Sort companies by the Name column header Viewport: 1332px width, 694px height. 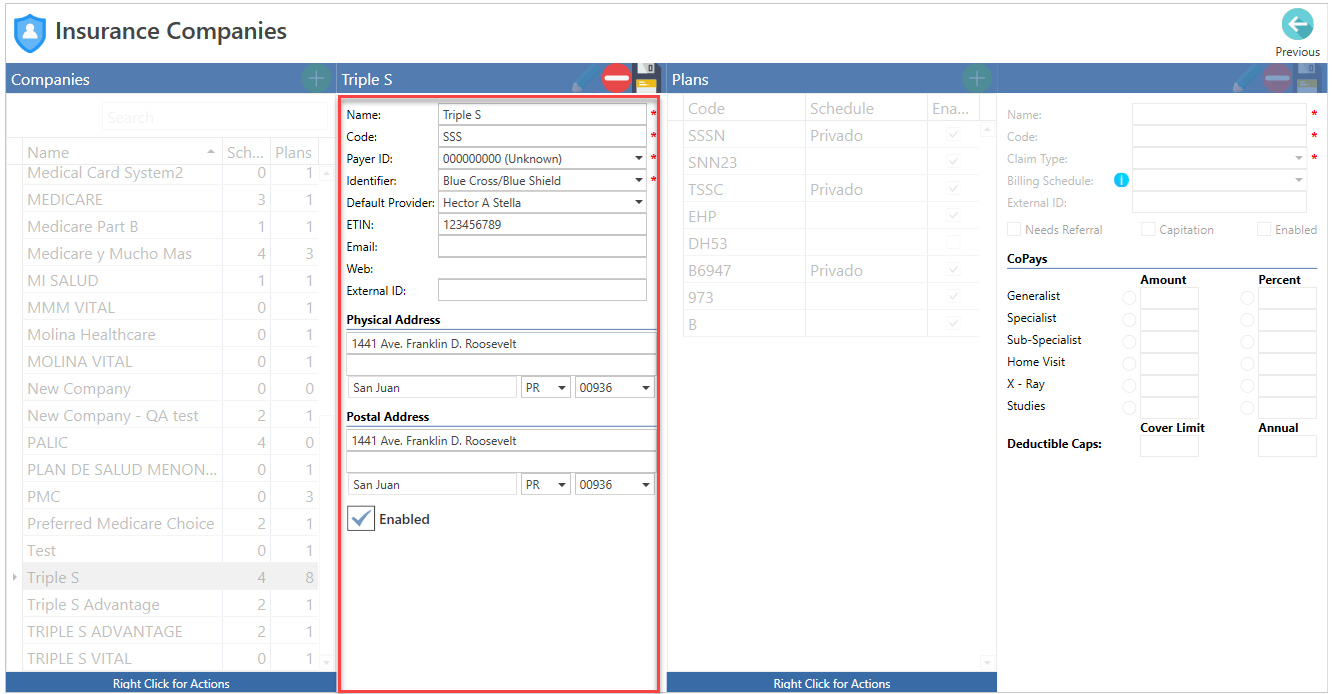(x=121, y=152)
